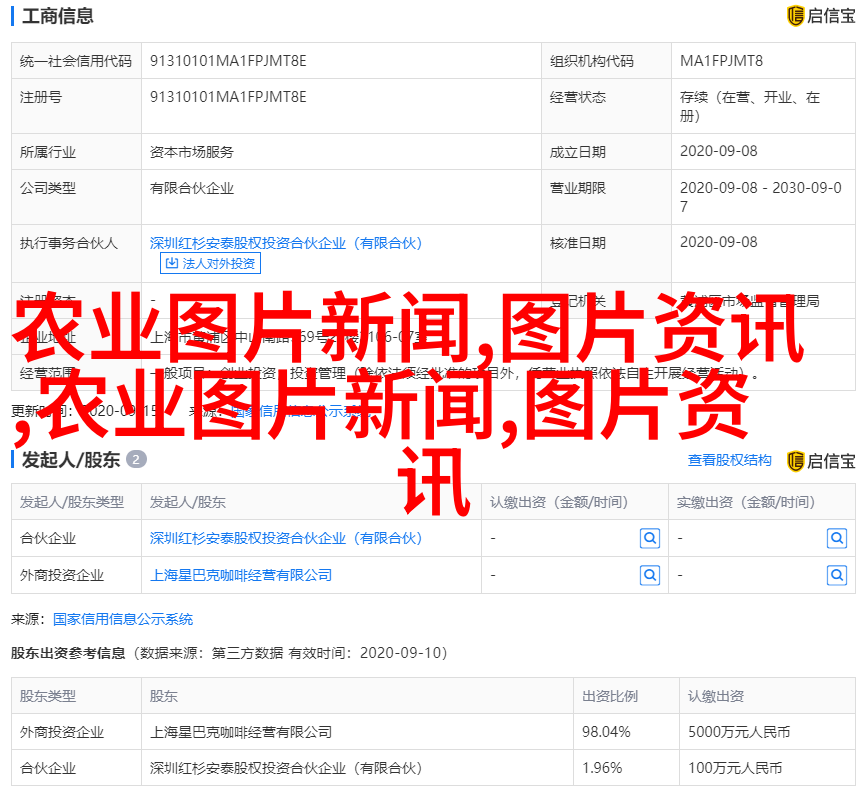Click the 核准日期 value 2020-09-08

[718, 242]
